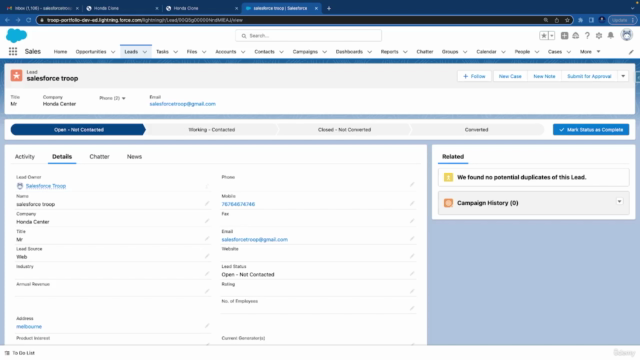Click Mark Status as Complete
Screen dimensions: 640x360
(x=591, y=129)
